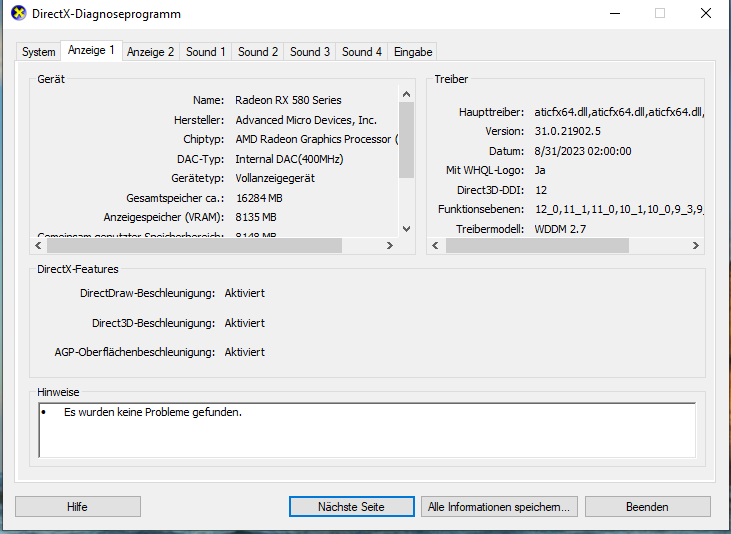Click Treiber horizontal scrollbar thumb

point(537,245)
